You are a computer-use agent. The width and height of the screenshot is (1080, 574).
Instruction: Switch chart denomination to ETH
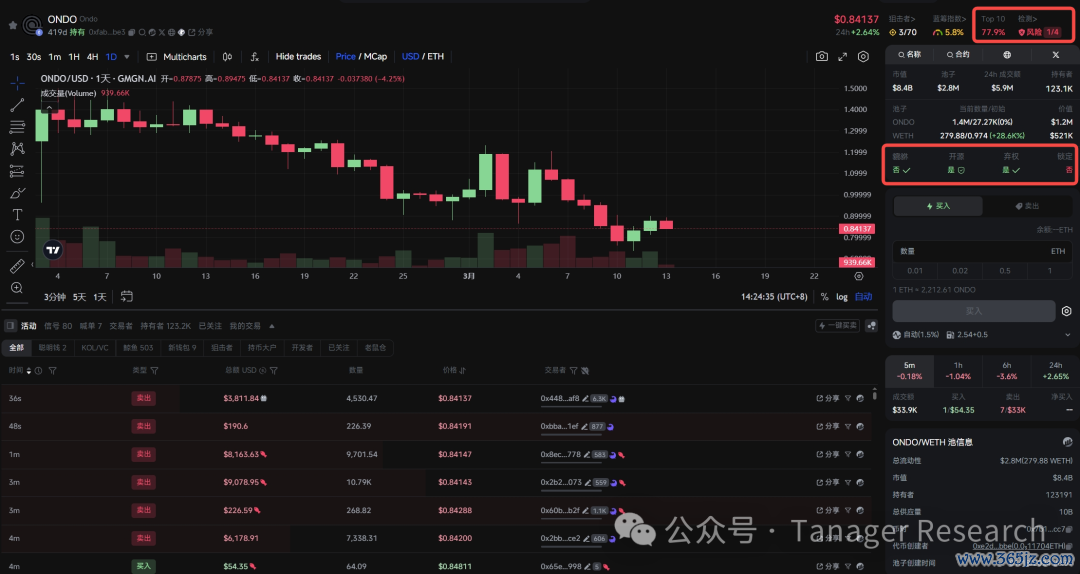click(435, 57)
